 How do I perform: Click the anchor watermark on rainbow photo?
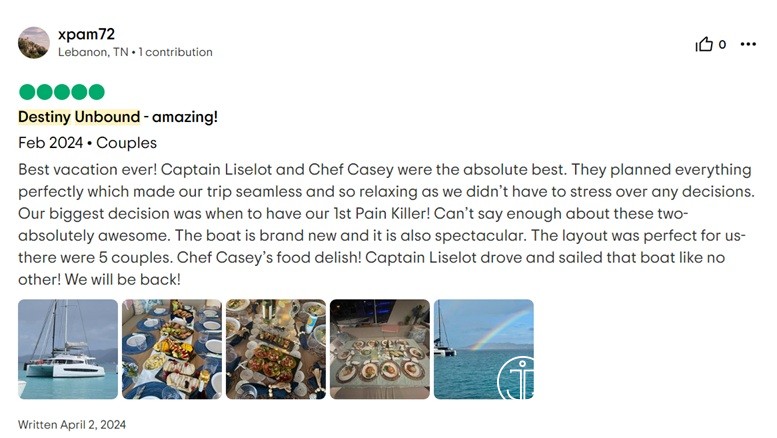tap(512, 380)
